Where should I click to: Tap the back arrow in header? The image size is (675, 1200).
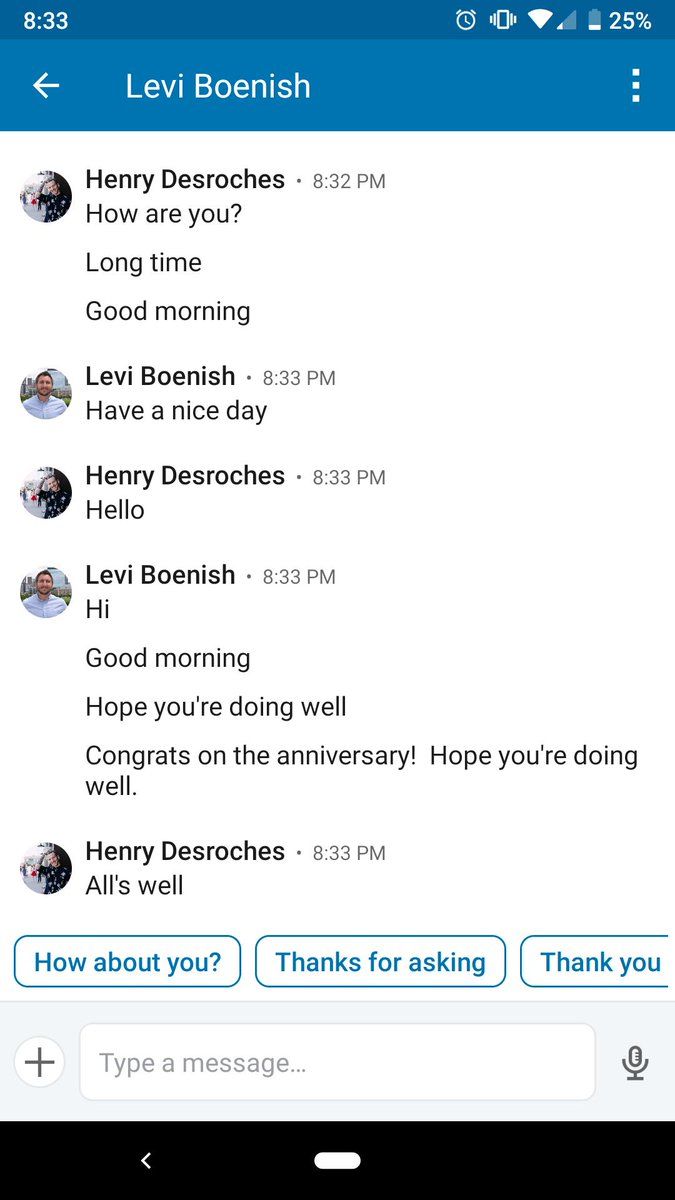click(x=46, y=86)
